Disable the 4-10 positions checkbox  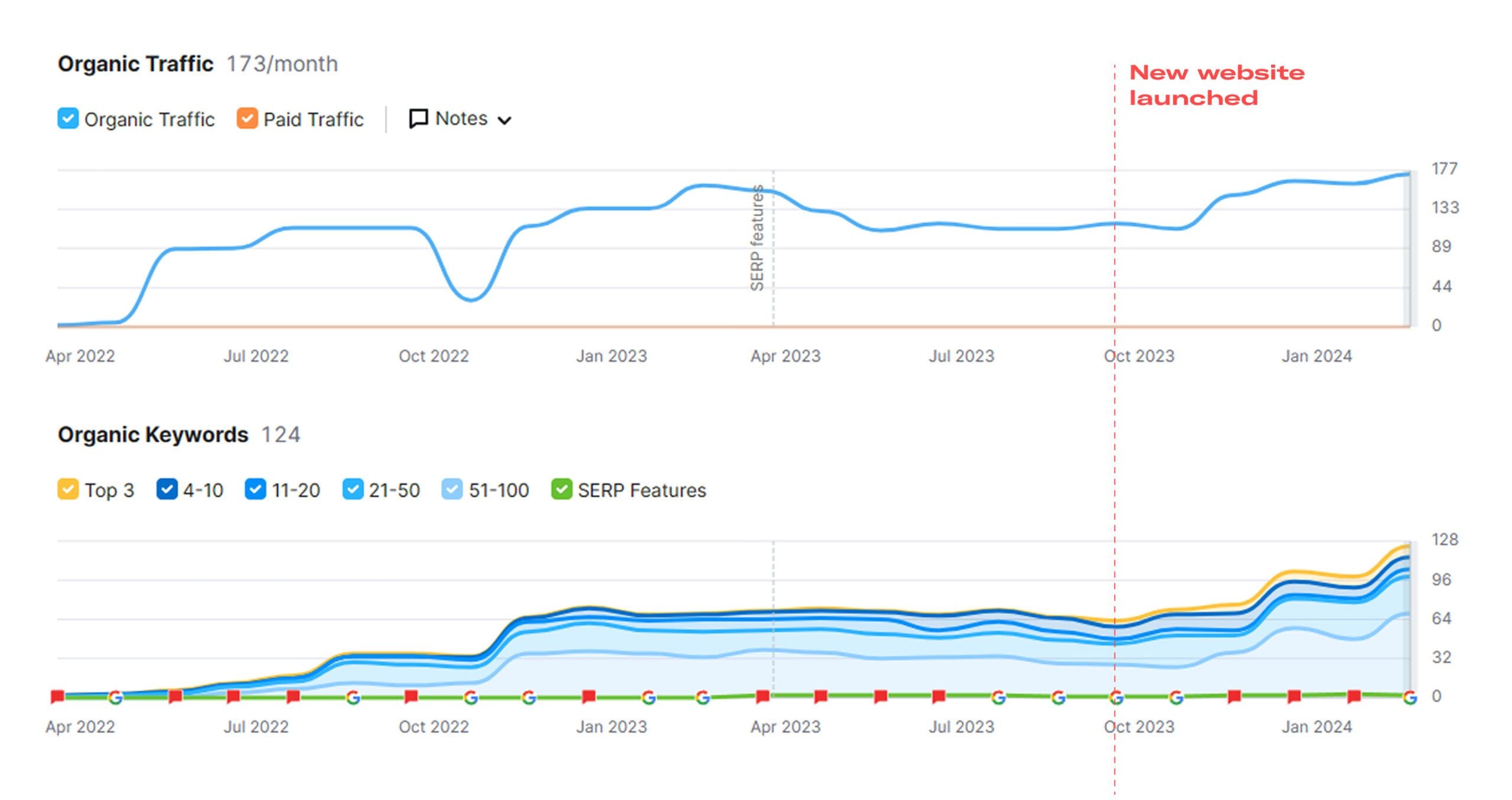167,489
